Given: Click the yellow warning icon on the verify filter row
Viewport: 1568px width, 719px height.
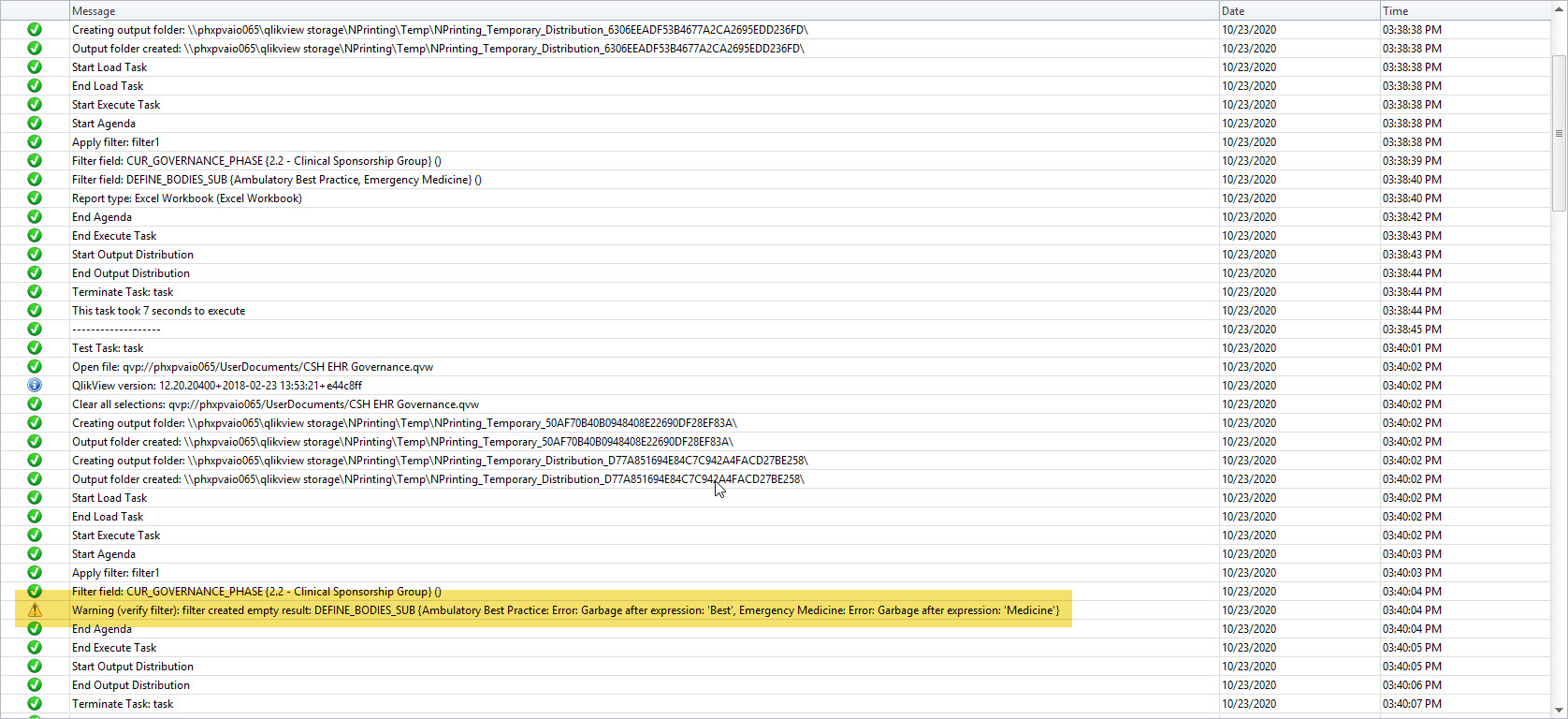Looking at the screenshot, I should coord(35,609).
